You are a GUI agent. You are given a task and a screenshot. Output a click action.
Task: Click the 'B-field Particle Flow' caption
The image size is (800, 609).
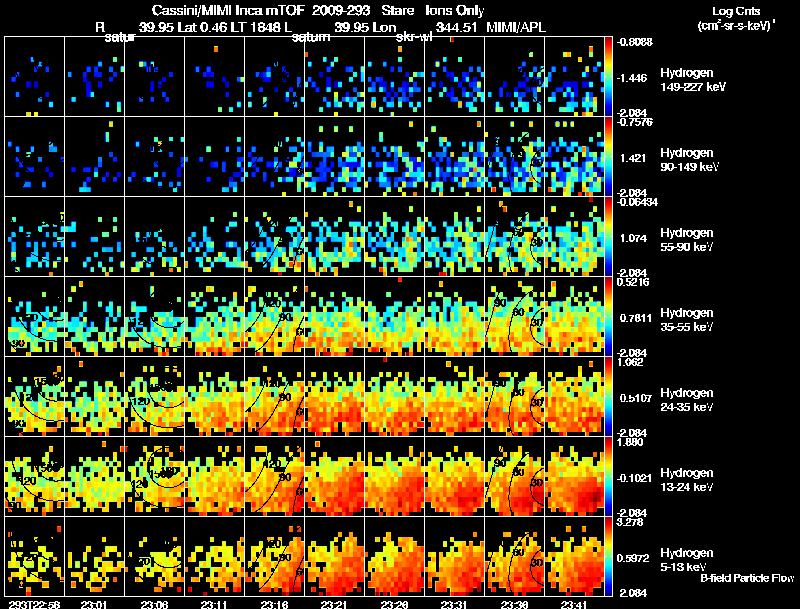click(x=747, y=578)
